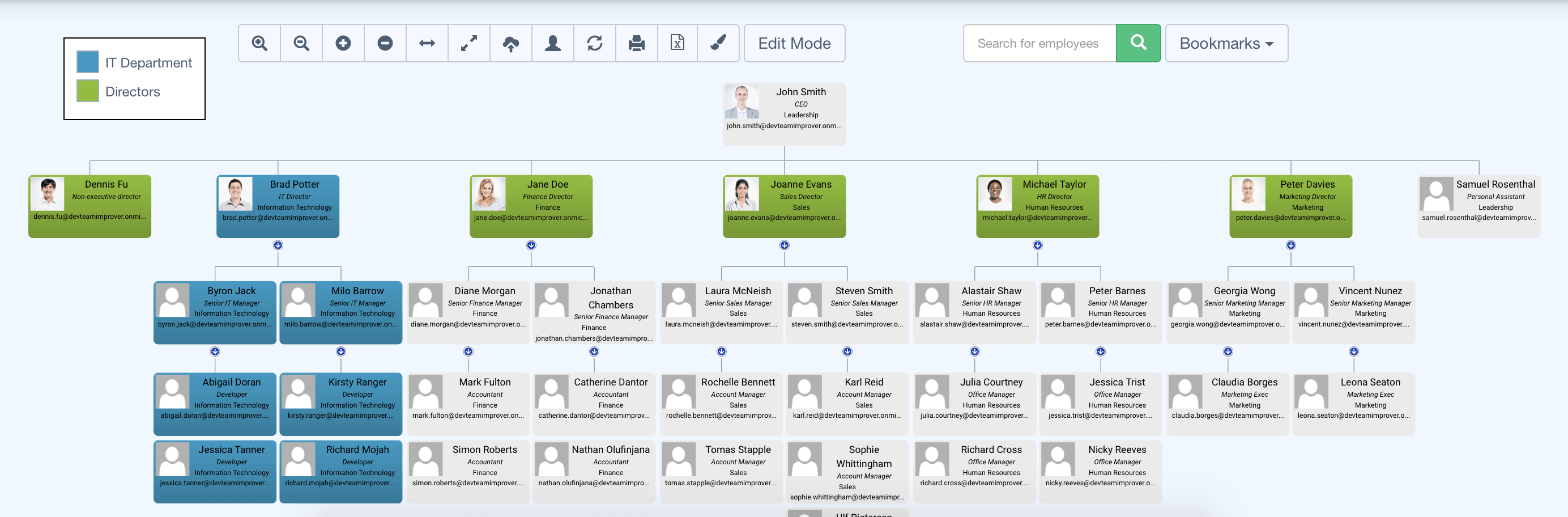Click the person silhouette toolbar icon
The width and height of the screenshot is (1568, 517).
pos(553,43)
